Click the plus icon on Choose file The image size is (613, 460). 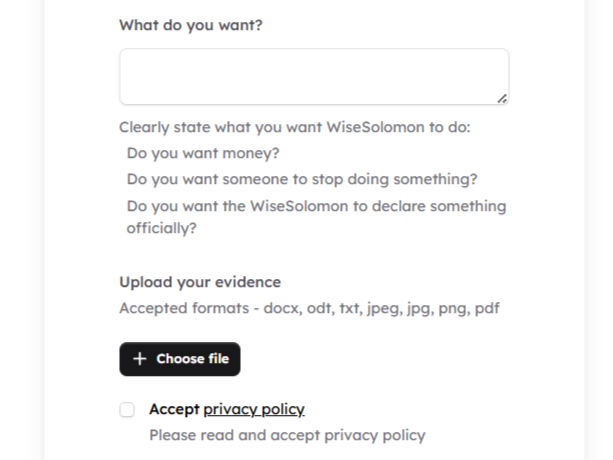click(140, 359)
